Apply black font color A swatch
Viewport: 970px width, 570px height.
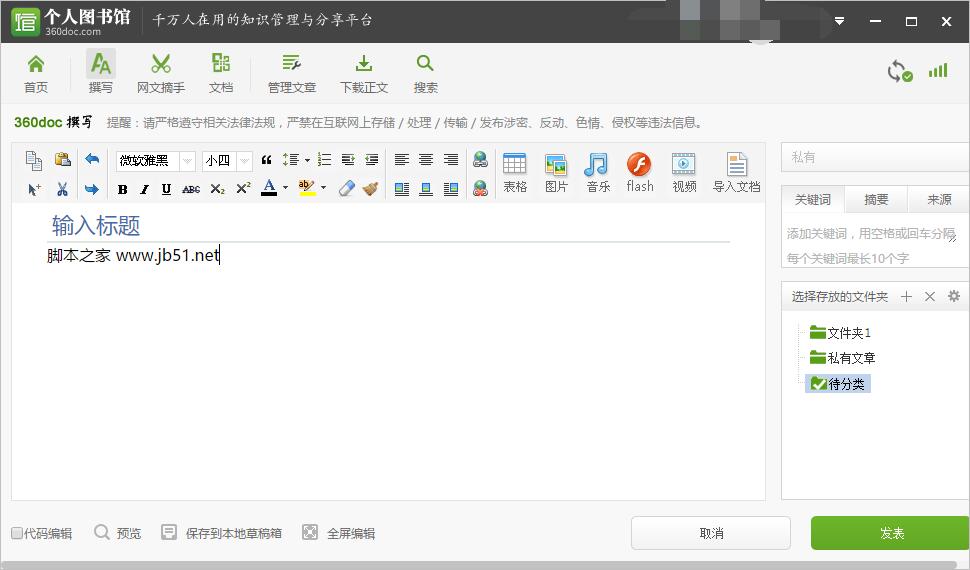click(269, 187)
